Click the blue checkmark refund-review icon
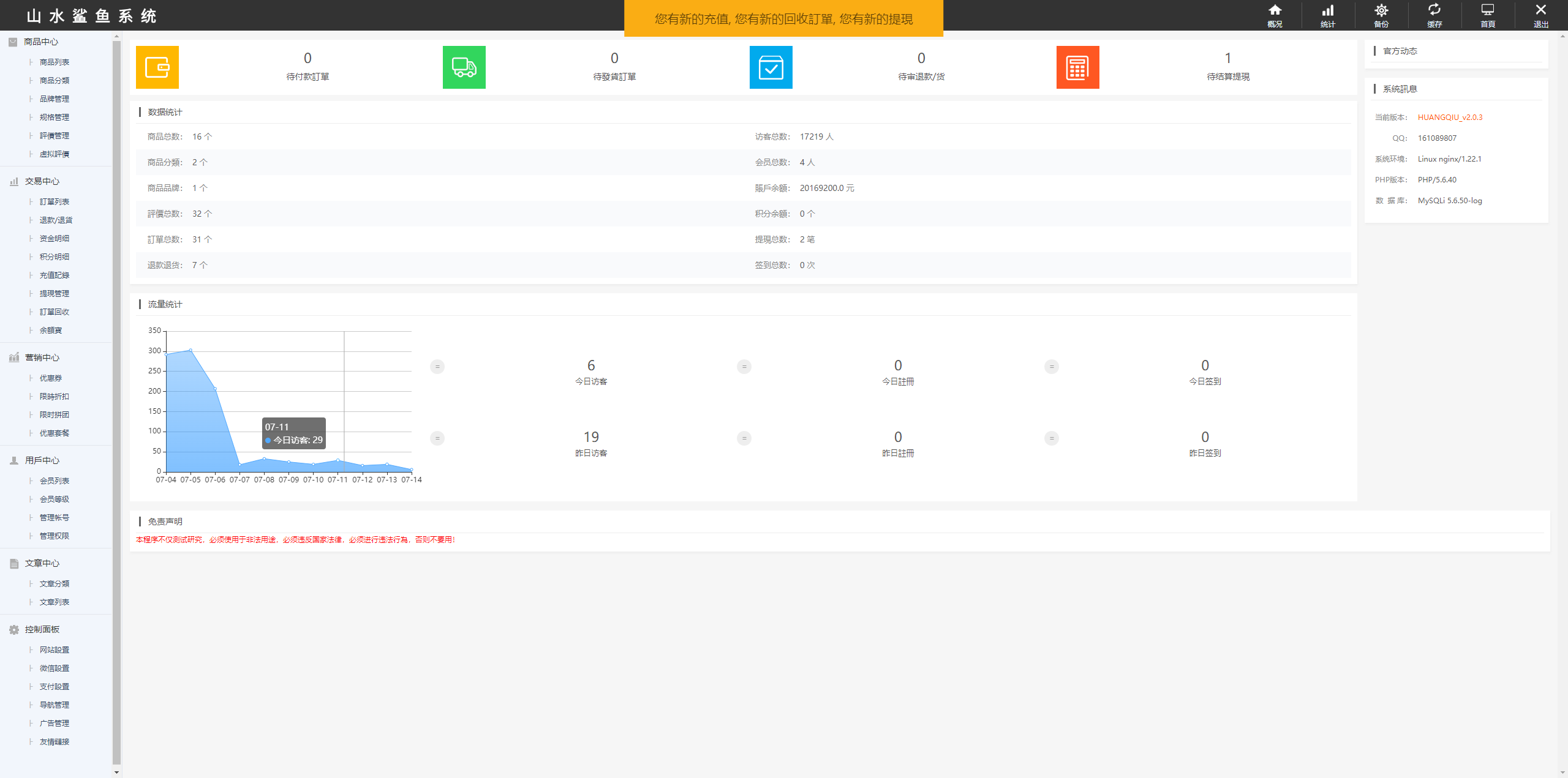 [771, 67]
